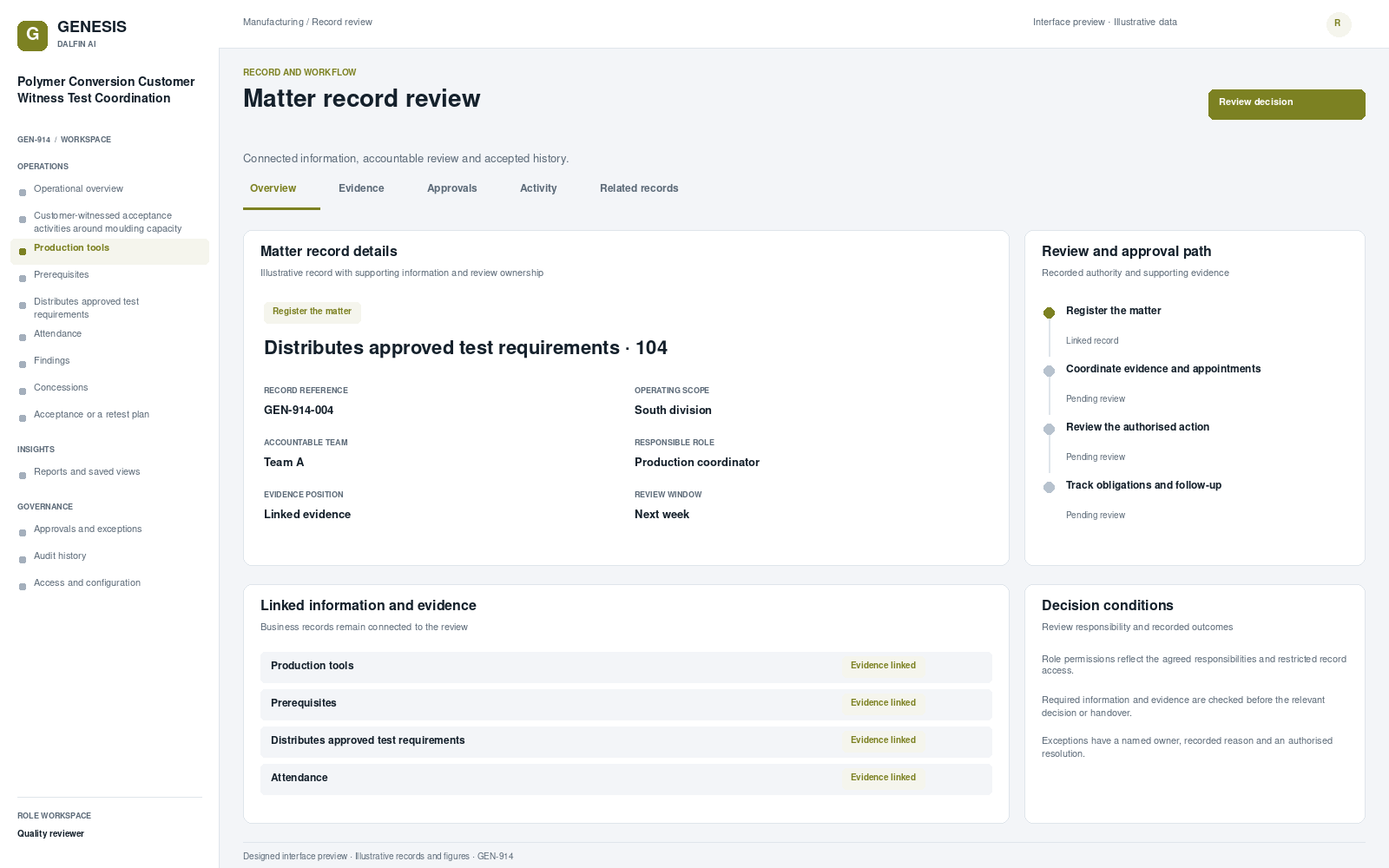Click the Review decision button
This screenshot has width=1389, height=868.
1287,104
